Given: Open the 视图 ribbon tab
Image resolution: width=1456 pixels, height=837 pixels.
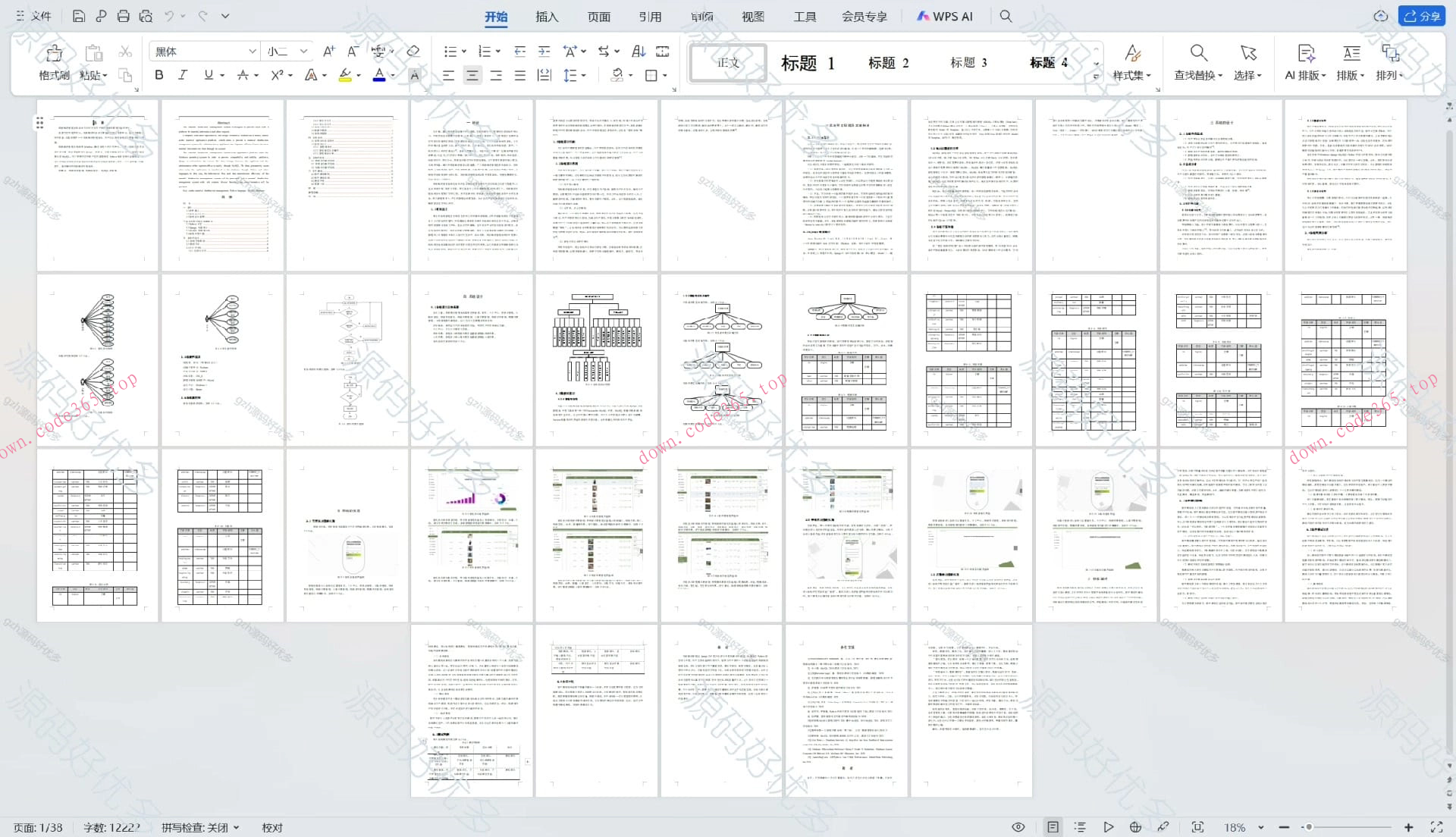Looking at the screenshot, I should [752, 16].
